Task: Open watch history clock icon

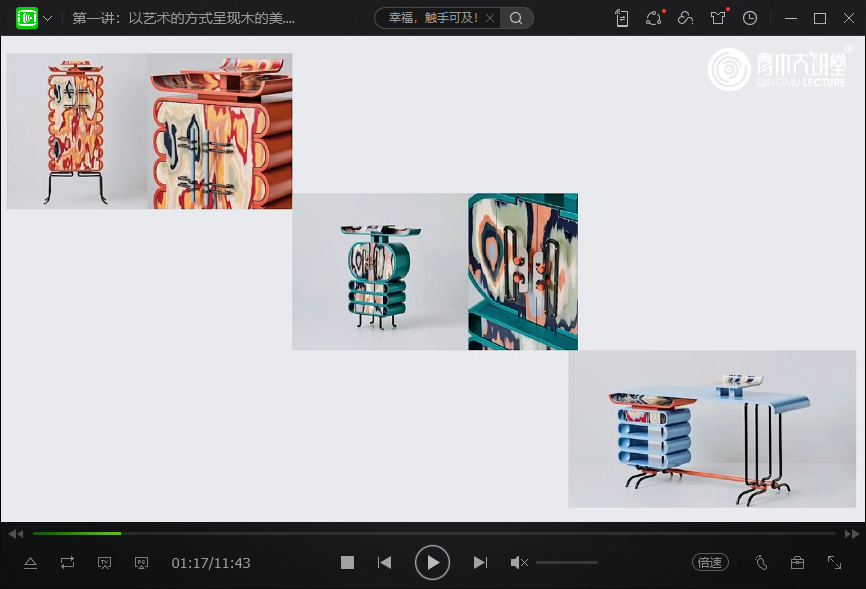Action: pyautogui.click(x=749, y=18)
